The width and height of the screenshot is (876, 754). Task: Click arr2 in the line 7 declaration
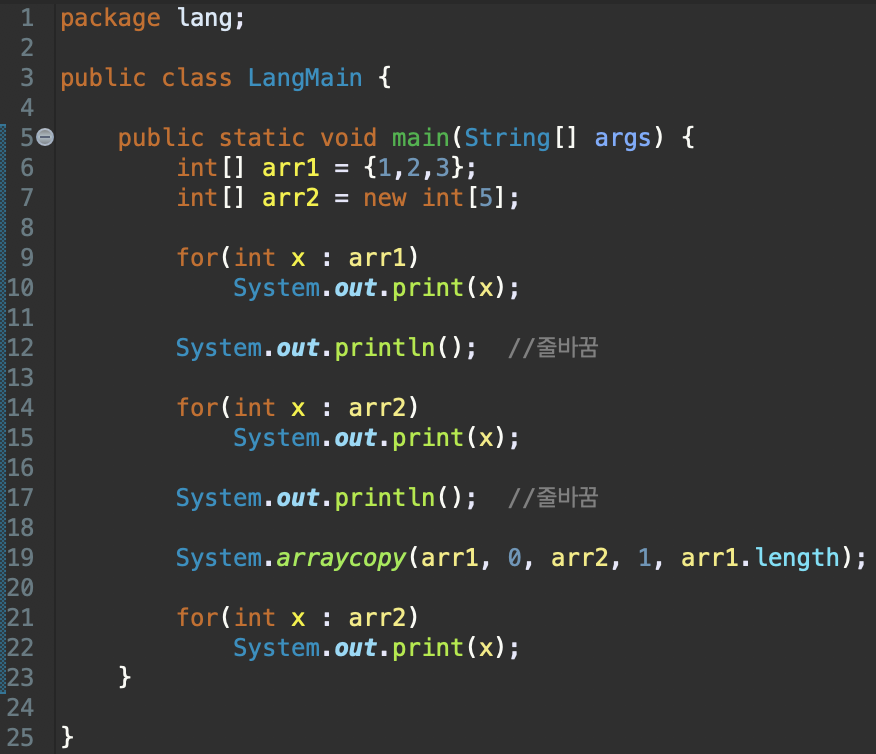coord(291,198)
